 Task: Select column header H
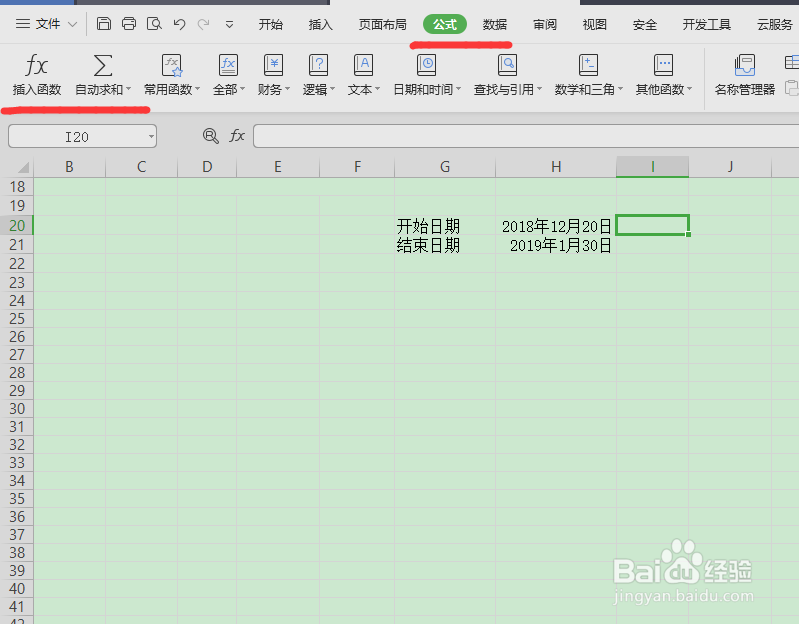coord(556,167)
